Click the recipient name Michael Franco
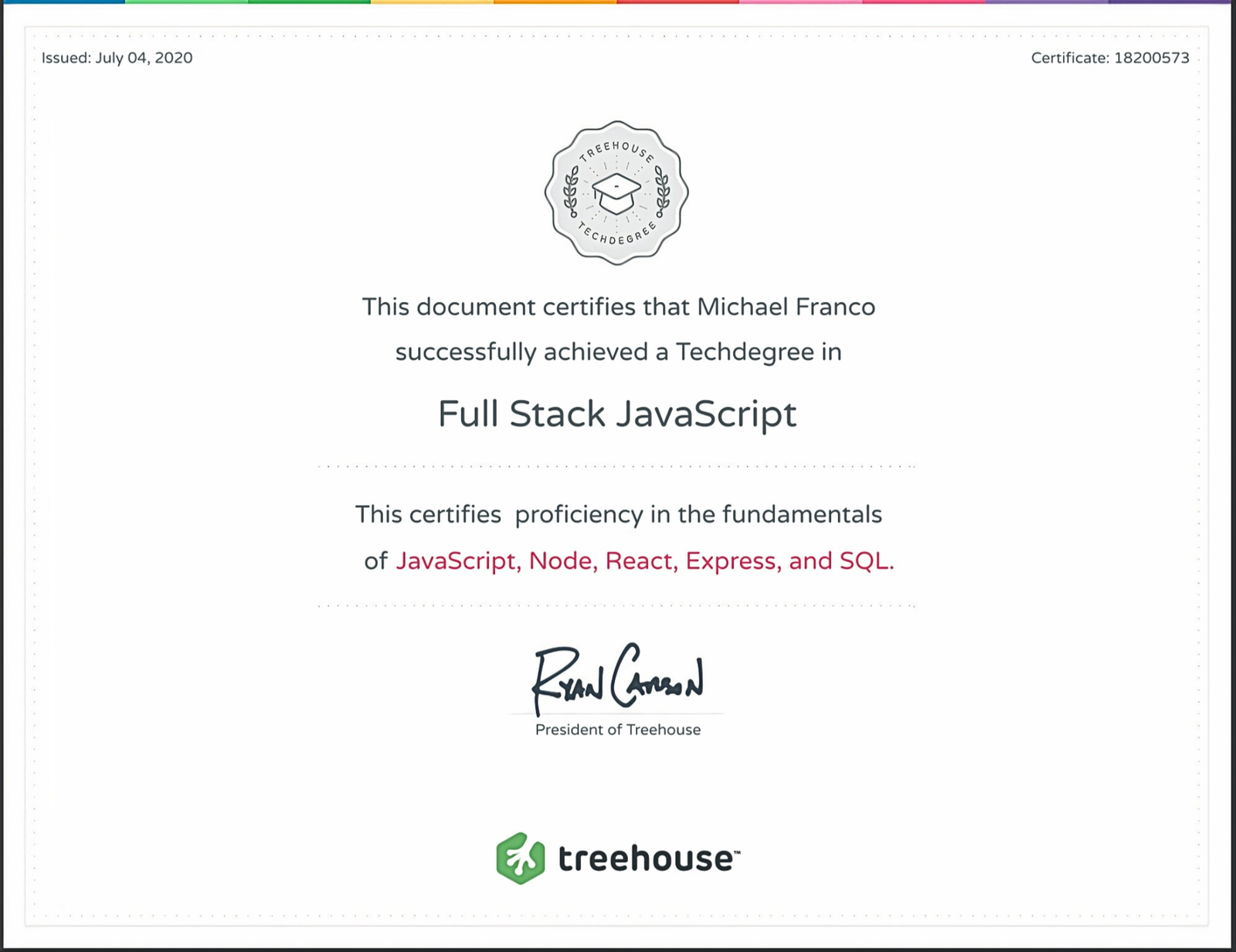The width and height of the screenshot is (1236, 952). click(786, 307)
